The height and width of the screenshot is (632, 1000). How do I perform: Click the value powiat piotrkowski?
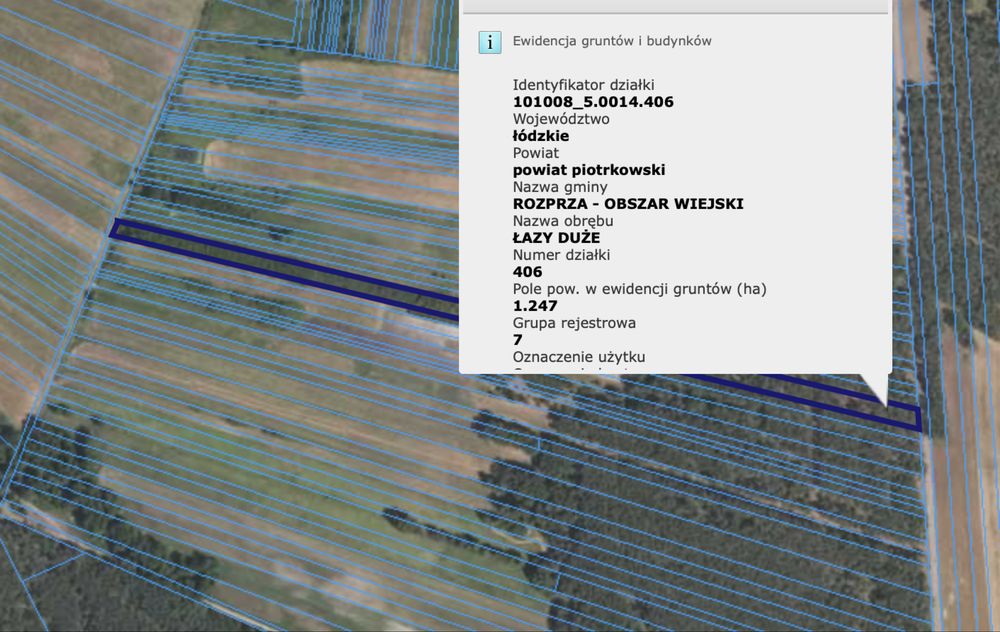tap(589, 170)
